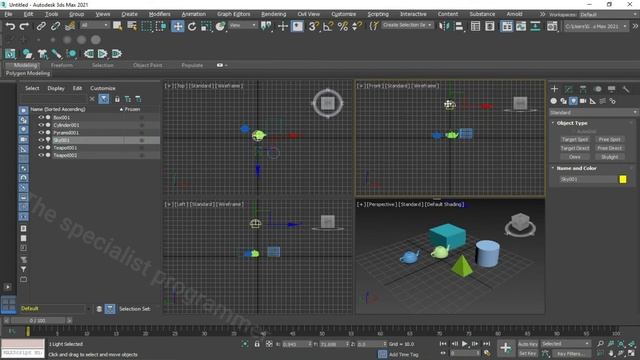Click the Omni light button
640x360 pixels.
point(575,157)
